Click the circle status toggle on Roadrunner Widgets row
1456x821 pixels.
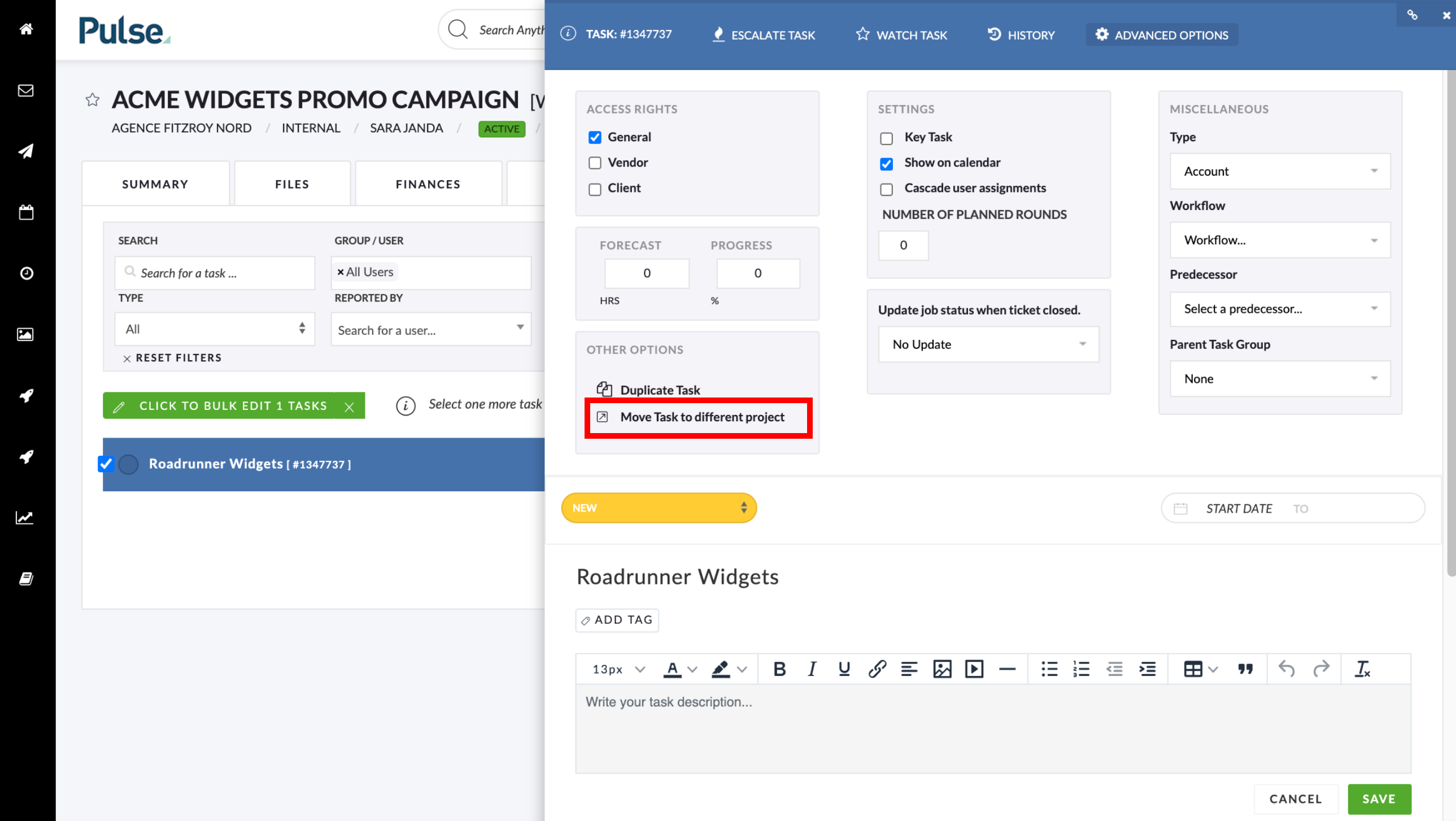pyautogui.click(x=128, y=464)
